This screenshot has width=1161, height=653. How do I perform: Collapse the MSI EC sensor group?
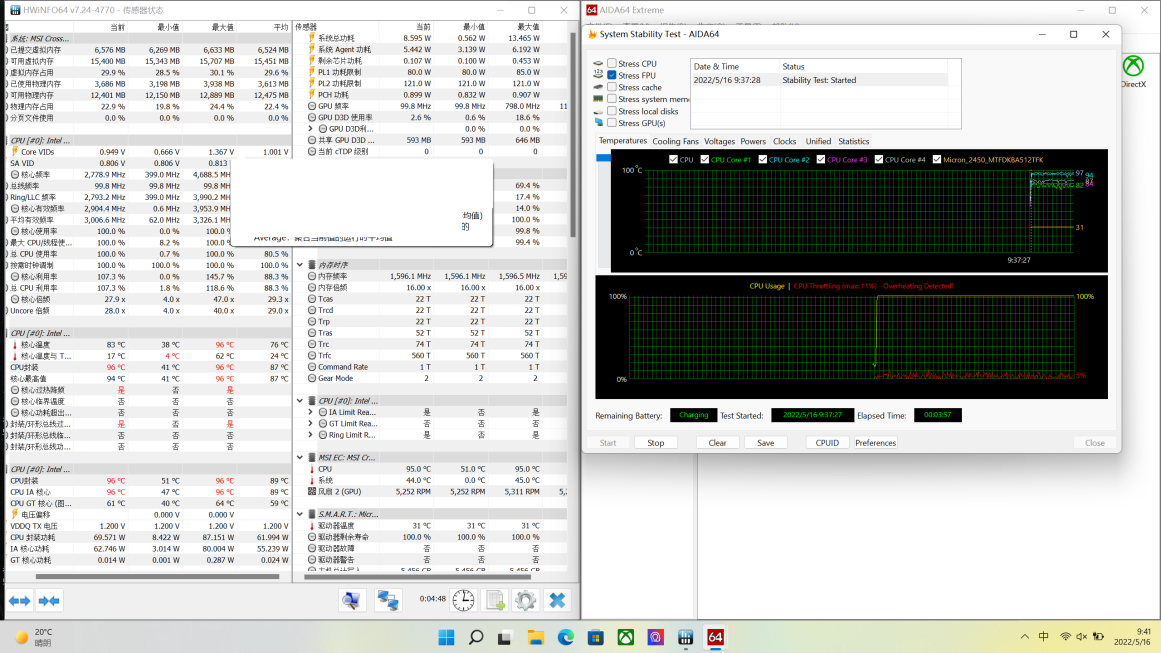click(300, 457)
